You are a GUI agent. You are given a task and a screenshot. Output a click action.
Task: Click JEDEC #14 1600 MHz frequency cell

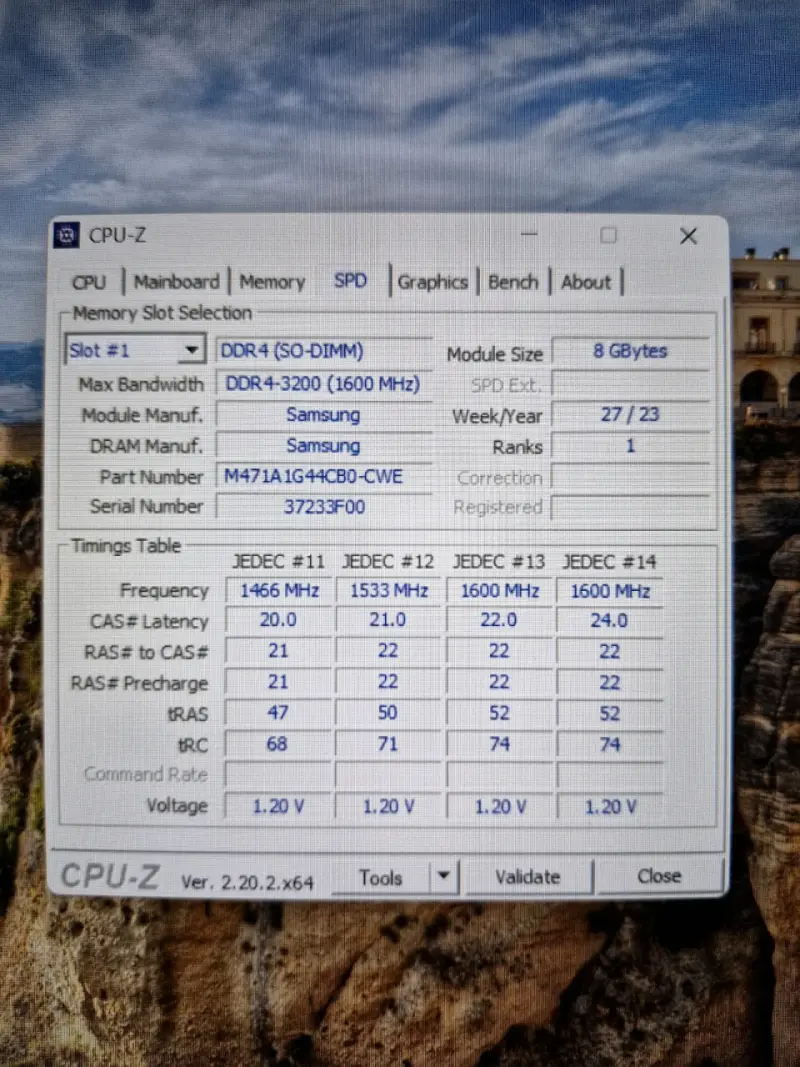pos(610,591)
